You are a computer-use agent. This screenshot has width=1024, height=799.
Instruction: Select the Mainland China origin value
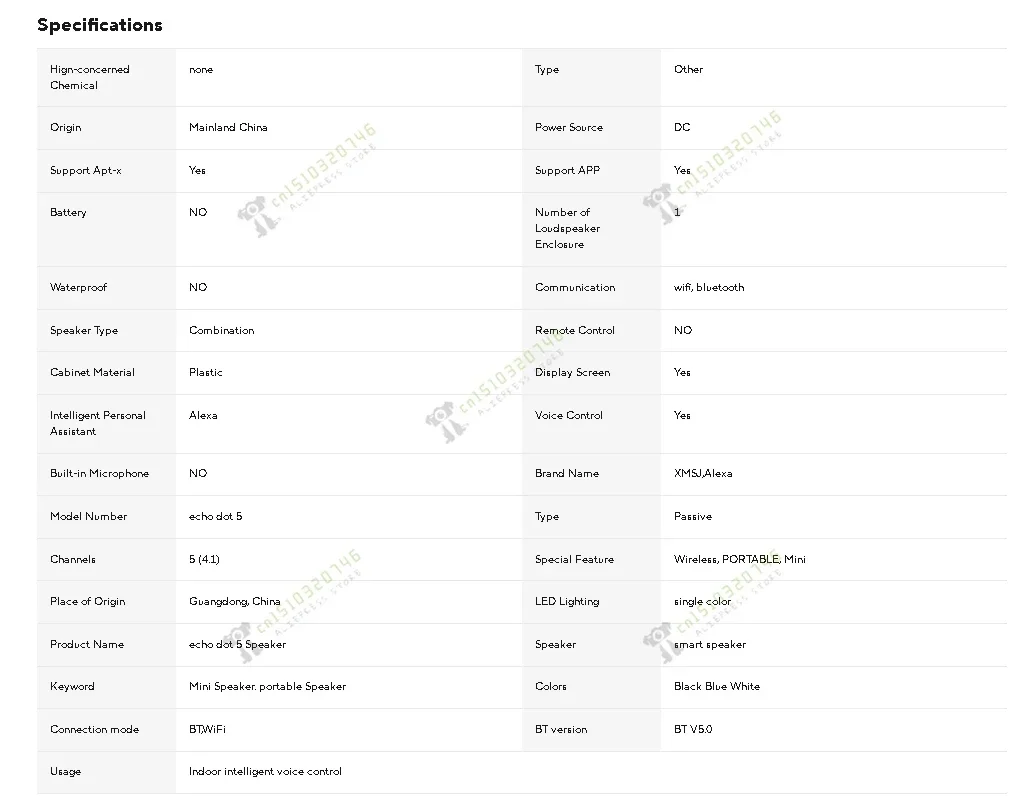click(x=228, y=128)
